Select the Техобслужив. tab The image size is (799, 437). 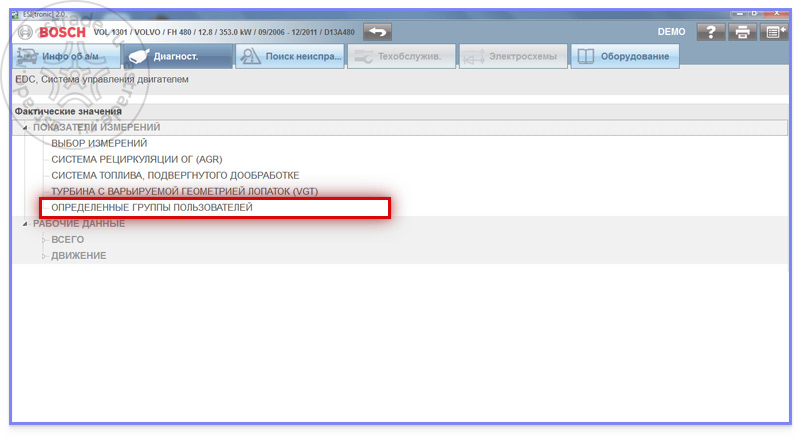pos(402,56)
